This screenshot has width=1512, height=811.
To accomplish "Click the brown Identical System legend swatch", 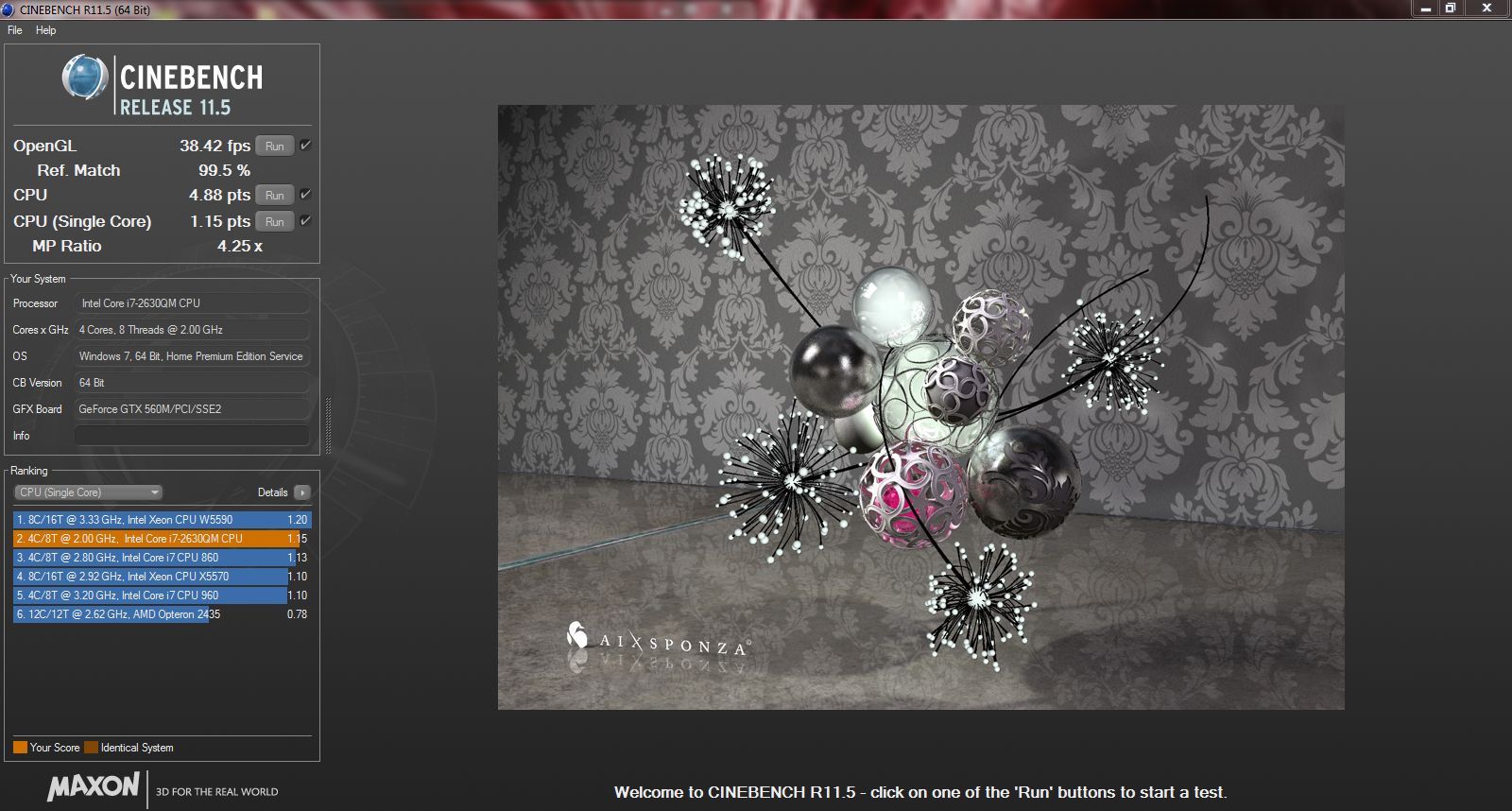I will point(91,748).
